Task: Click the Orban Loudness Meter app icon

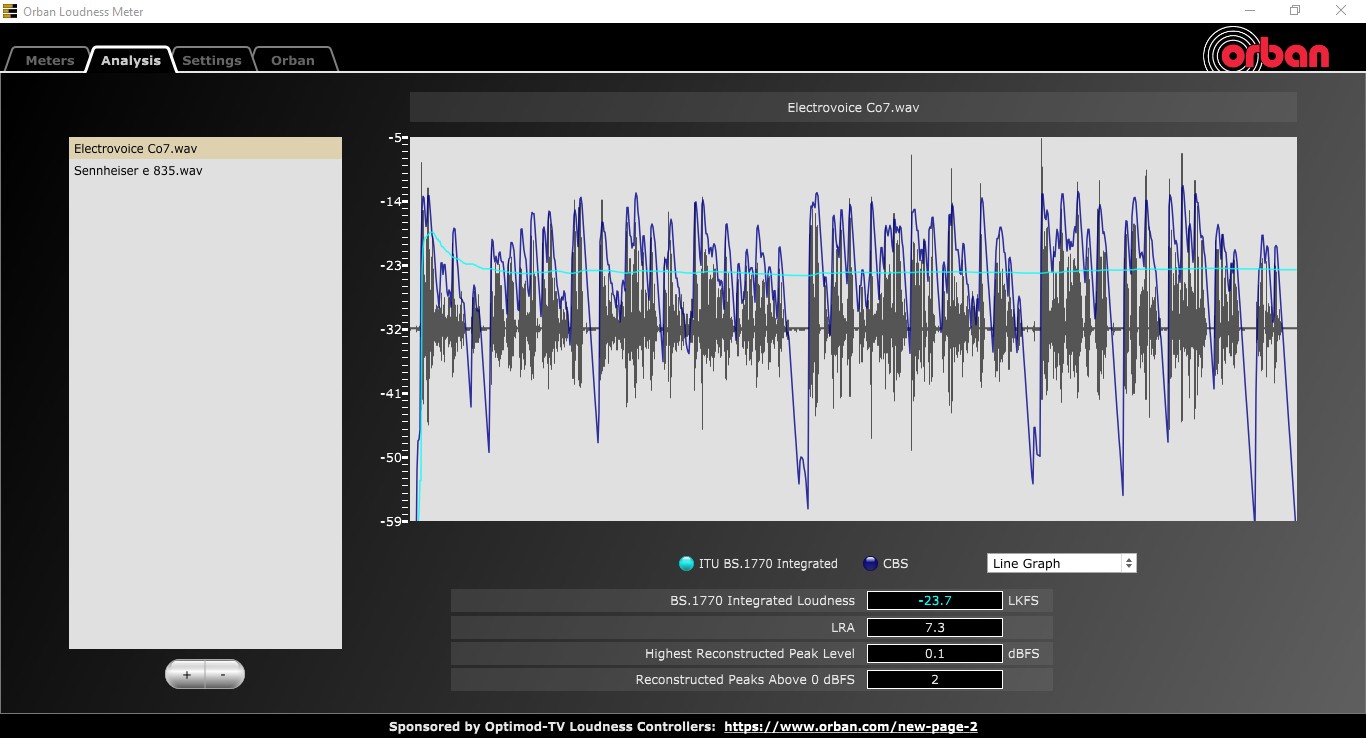Action: [x=10, y=11]
